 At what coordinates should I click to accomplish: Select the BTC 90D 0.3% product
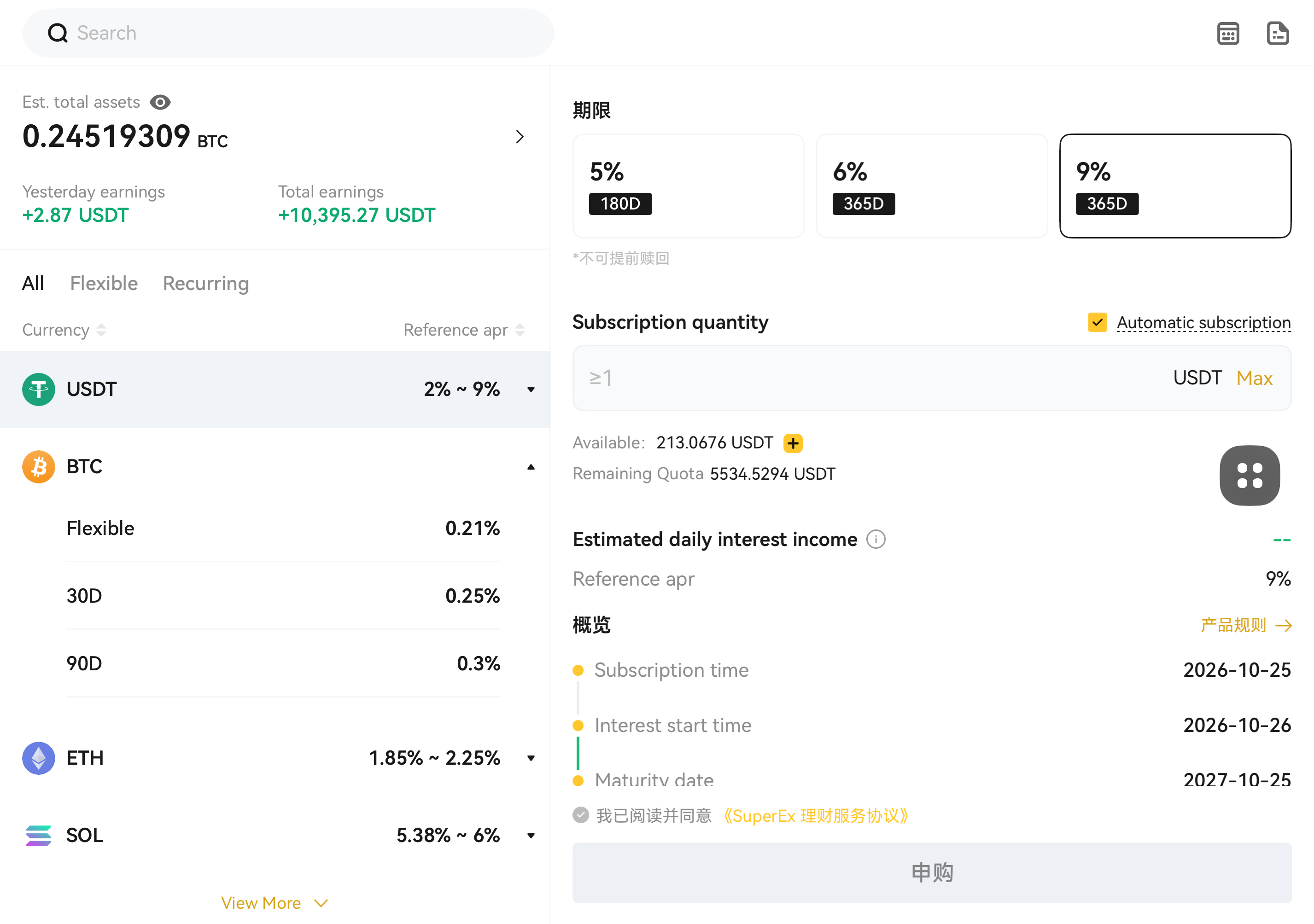pyautogui.click(x=283, y=663)
